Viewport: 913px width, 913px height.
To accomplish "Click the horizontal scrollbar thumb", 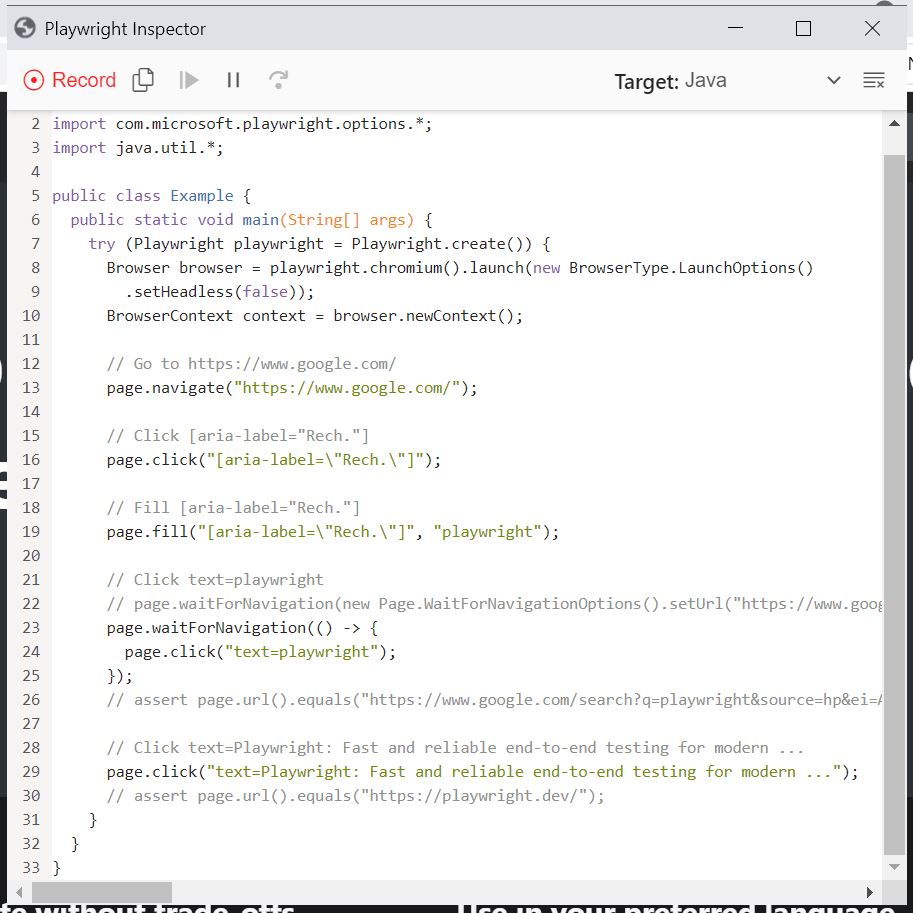I will [101, 892].
